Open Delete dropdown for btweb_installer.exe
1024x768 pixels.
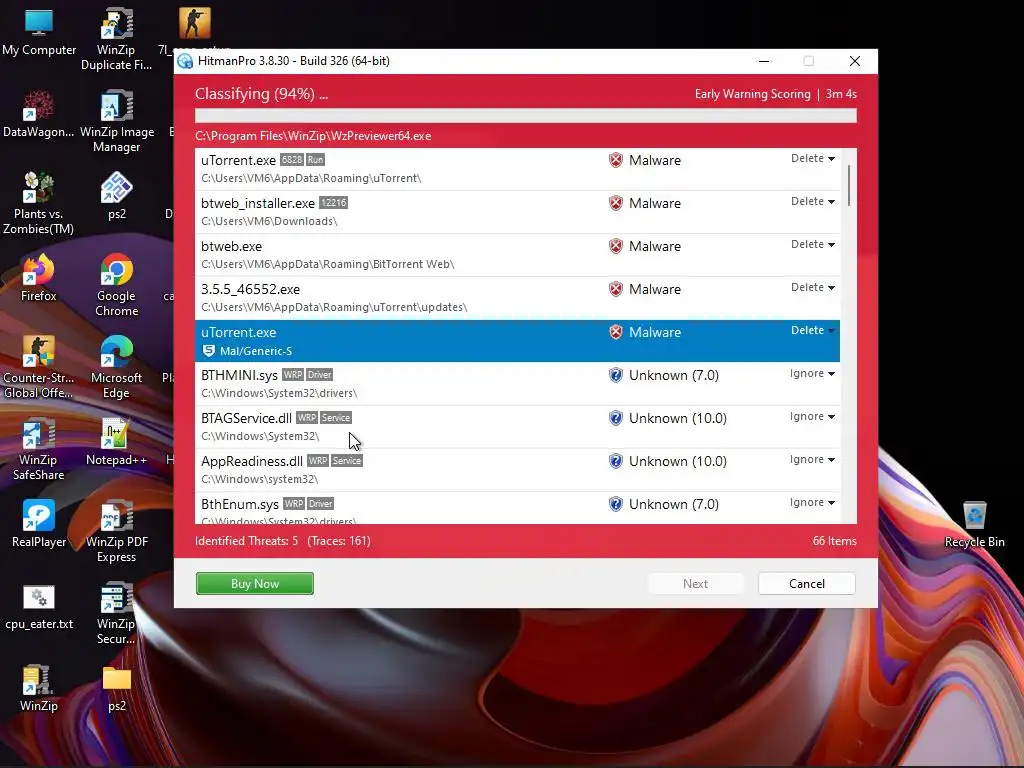click(x=812, y=201)
